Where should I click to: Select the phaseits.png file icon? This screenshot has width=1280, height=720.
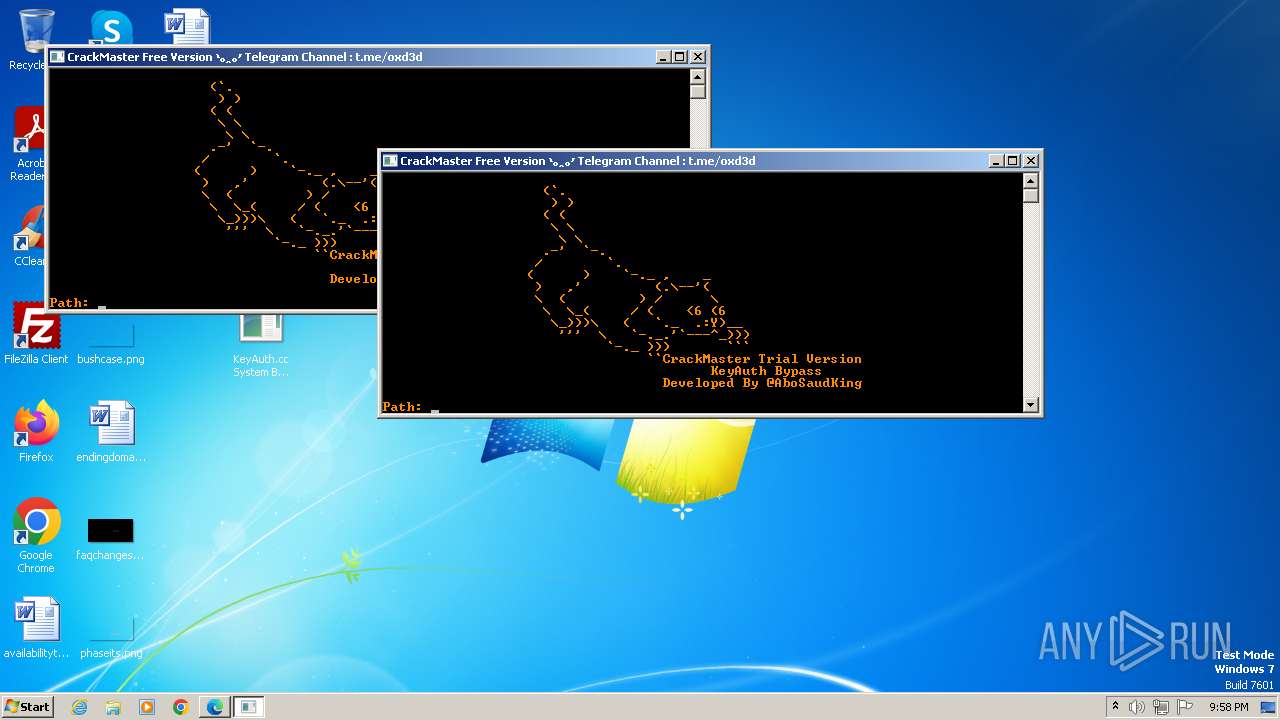111,637
